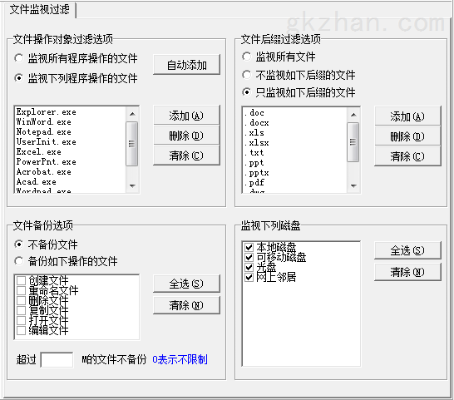454x400 pixels.
Task: Select 监视所有程序操作的文件 radio option
Action: pos(19,58)
